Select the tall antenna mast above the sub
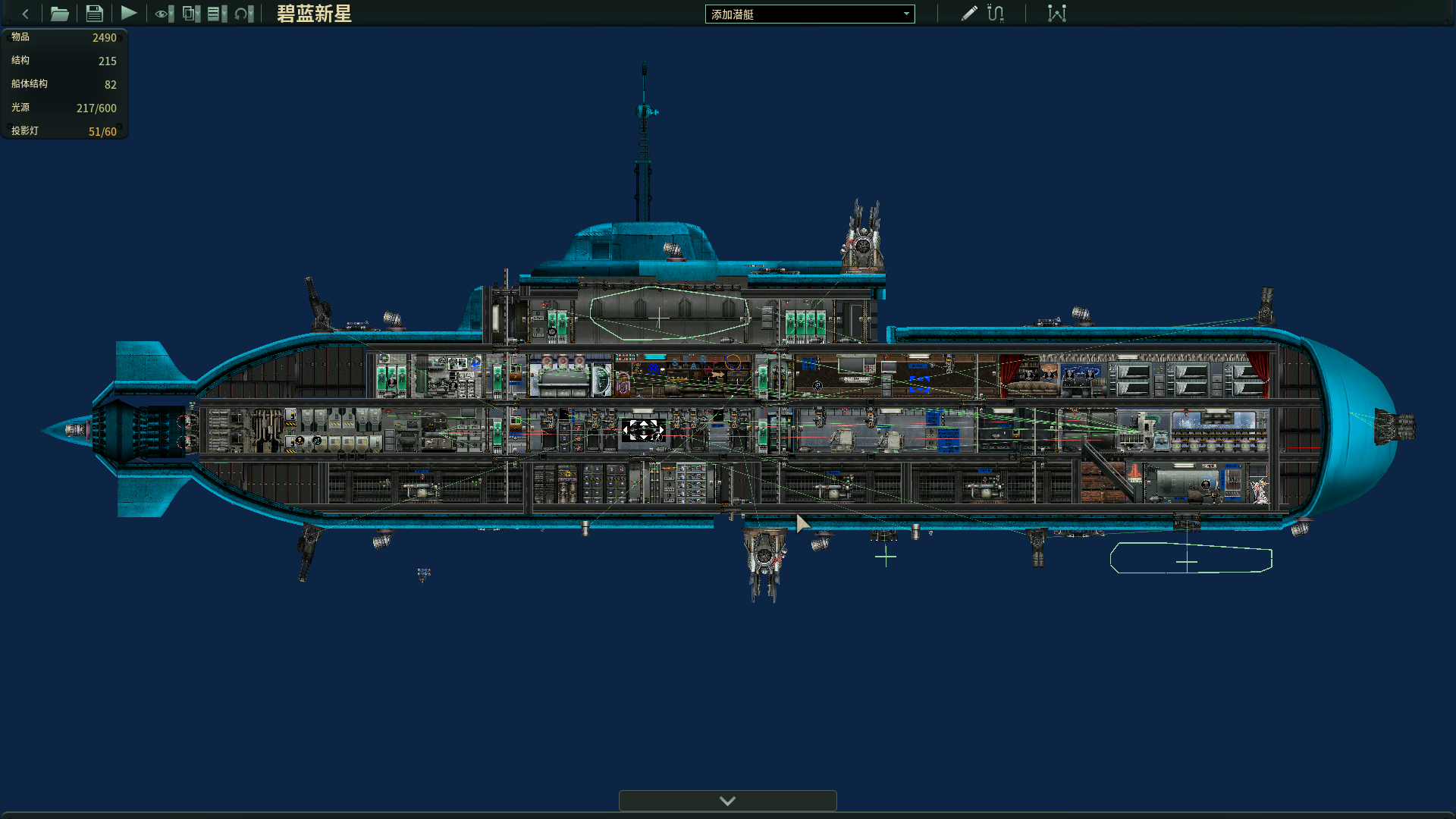1456x819 pixels. tap(644, 143)
